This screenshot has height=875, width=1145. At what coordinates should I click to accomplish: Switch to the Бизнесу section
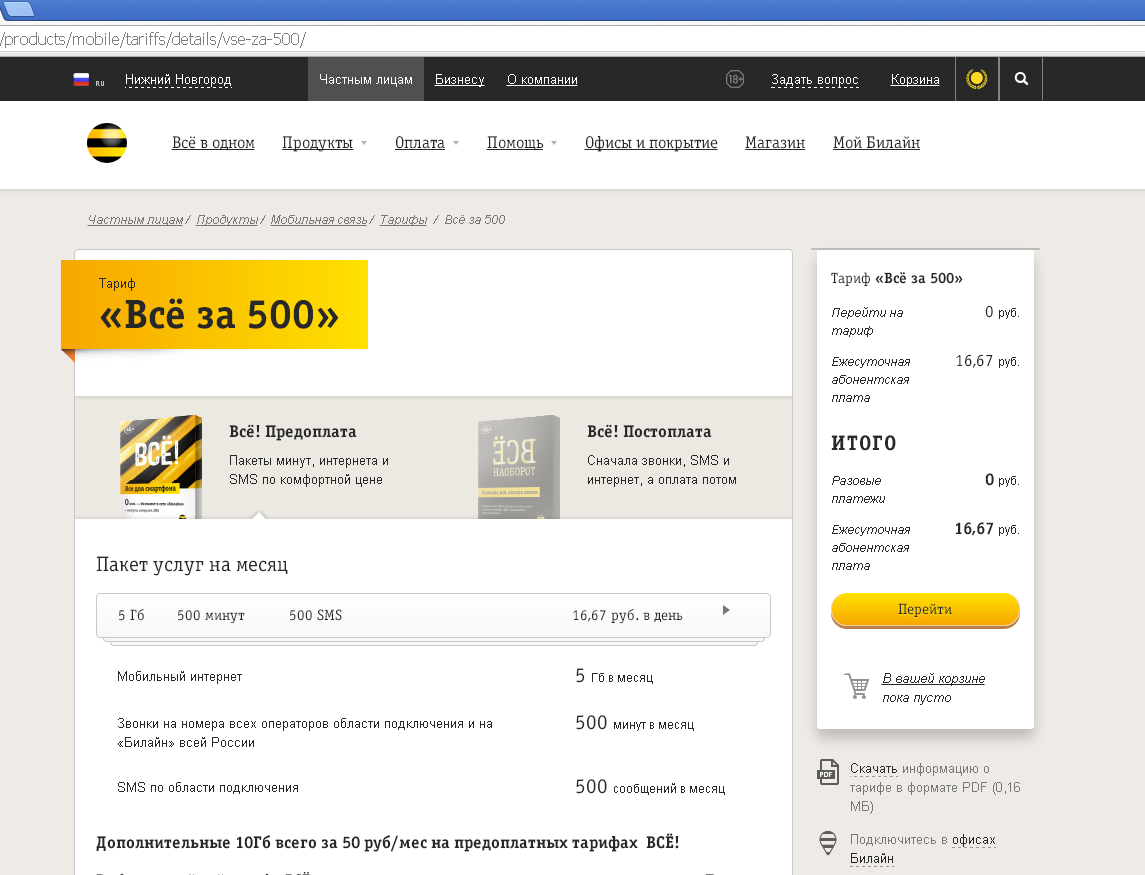click(459, 80)
